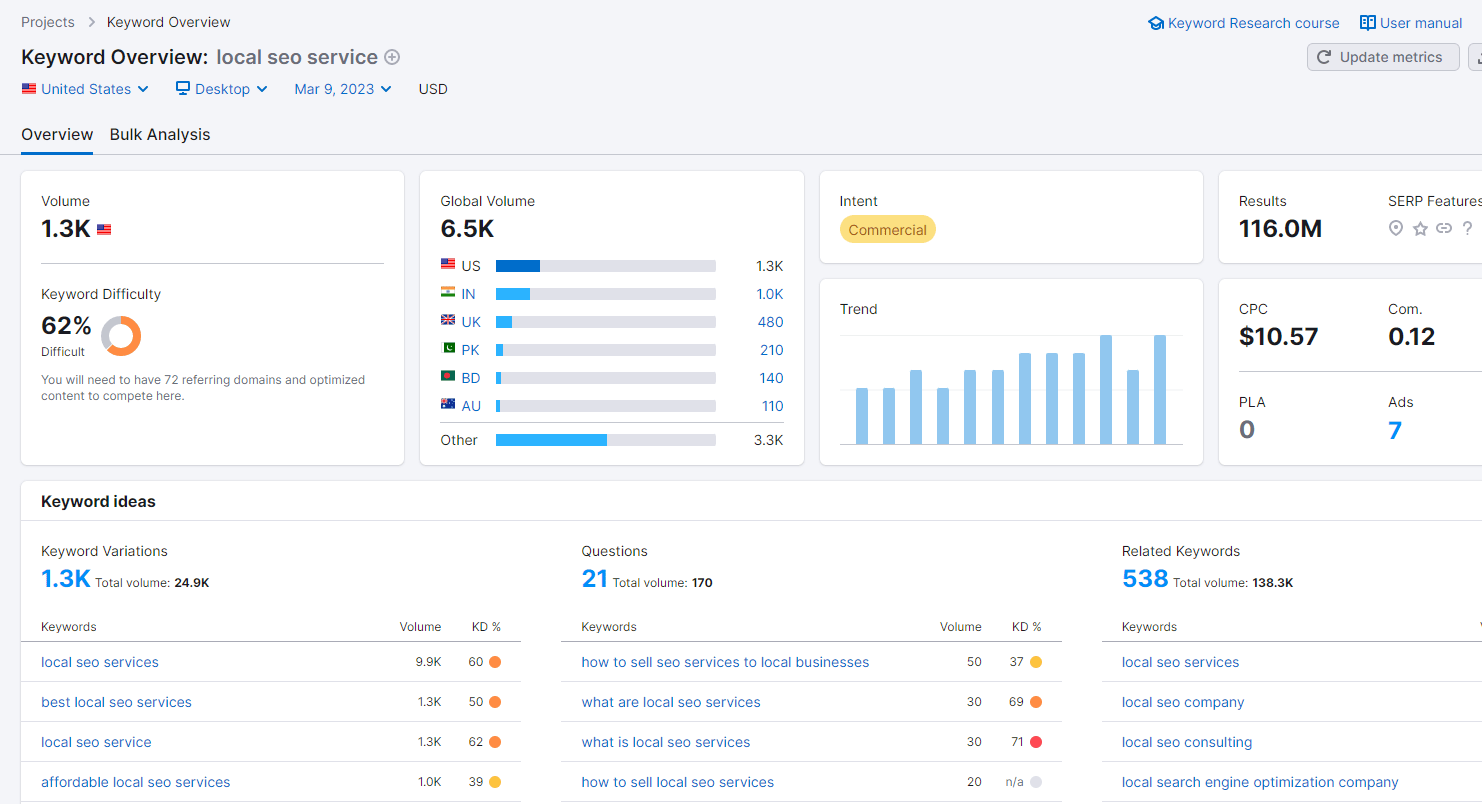Image resolution: width=1482 pixels, height=804 pixels.
Task: Click the local pack SERP feature icon
Action: pyautogui.click(x=1396, y=229)
